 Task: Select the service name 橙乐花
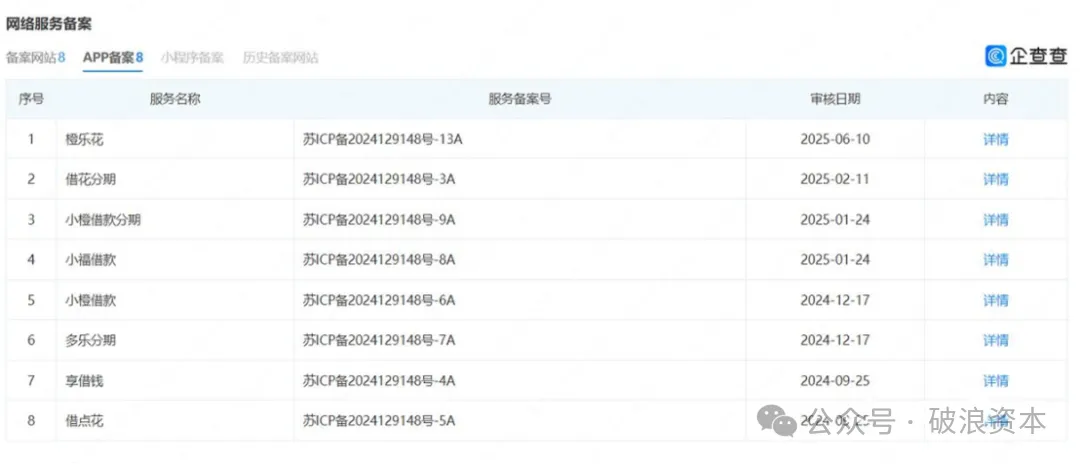point(84,140)
